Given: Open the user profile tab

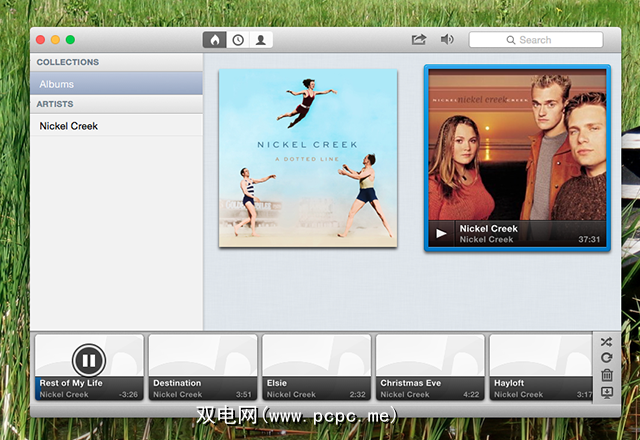Looking at the screenshot, I should (261, 40).
